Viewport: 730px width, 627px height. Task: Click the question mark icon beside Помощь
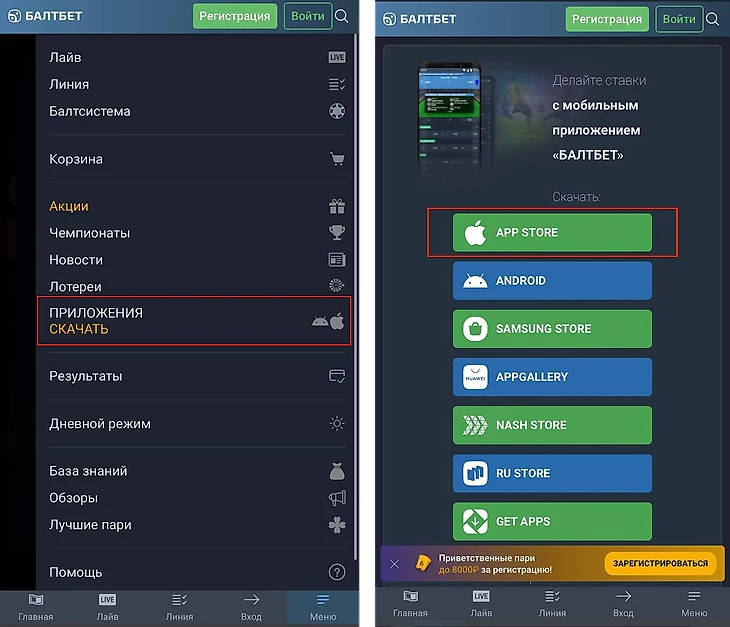point(337,572)
